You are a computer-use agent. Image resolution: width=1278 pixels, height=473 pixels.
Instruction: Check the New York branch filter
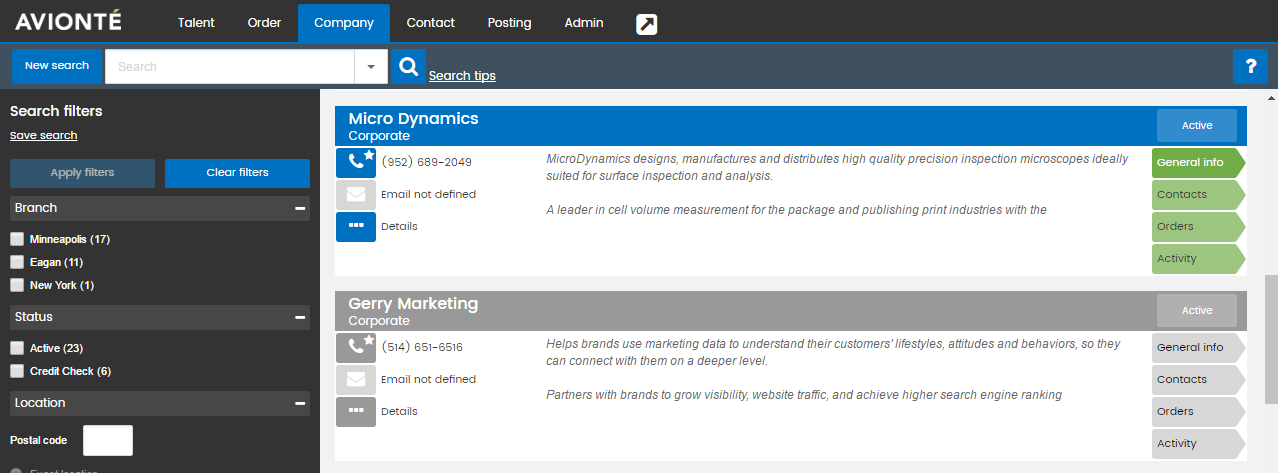(17, 285)
